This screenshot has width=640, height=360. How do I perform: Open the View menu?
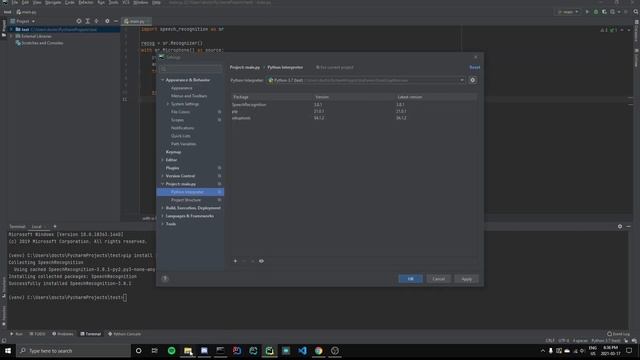pyautogui.click(x=37, y=2)
